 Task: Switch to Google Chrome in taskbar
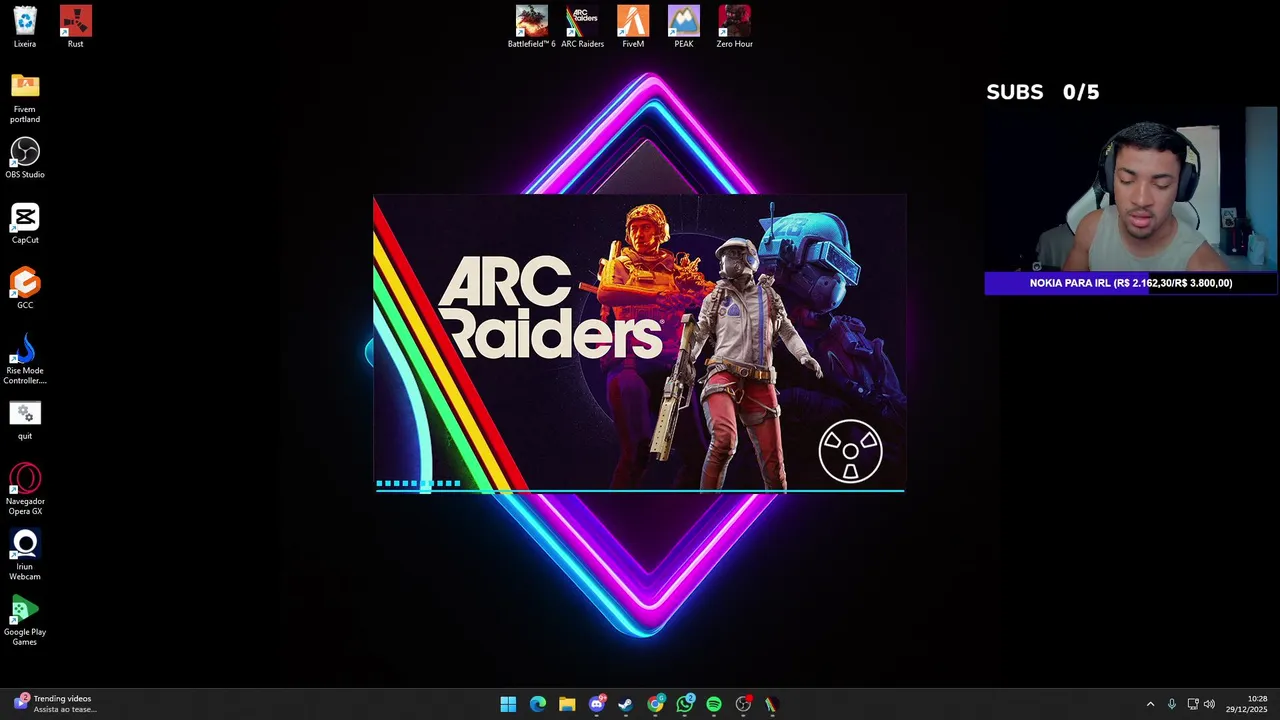pos(655,704)
